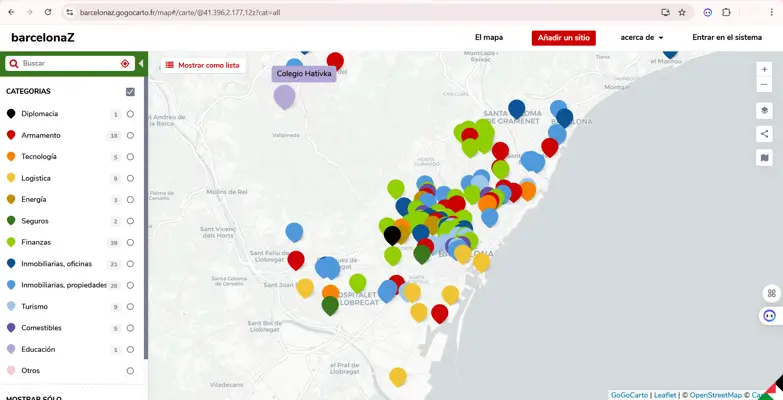The height and width of the screenshot is (400, 783).
Task: Click the Comestibles category label
Action: tap(41, 328)
